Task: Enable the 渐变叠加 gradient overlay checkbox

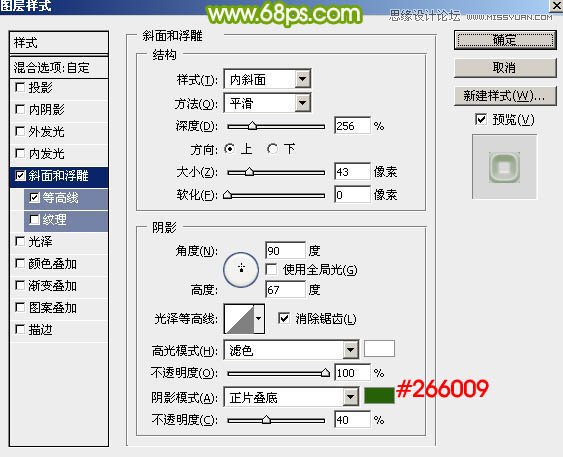Action: coord(20,285)
